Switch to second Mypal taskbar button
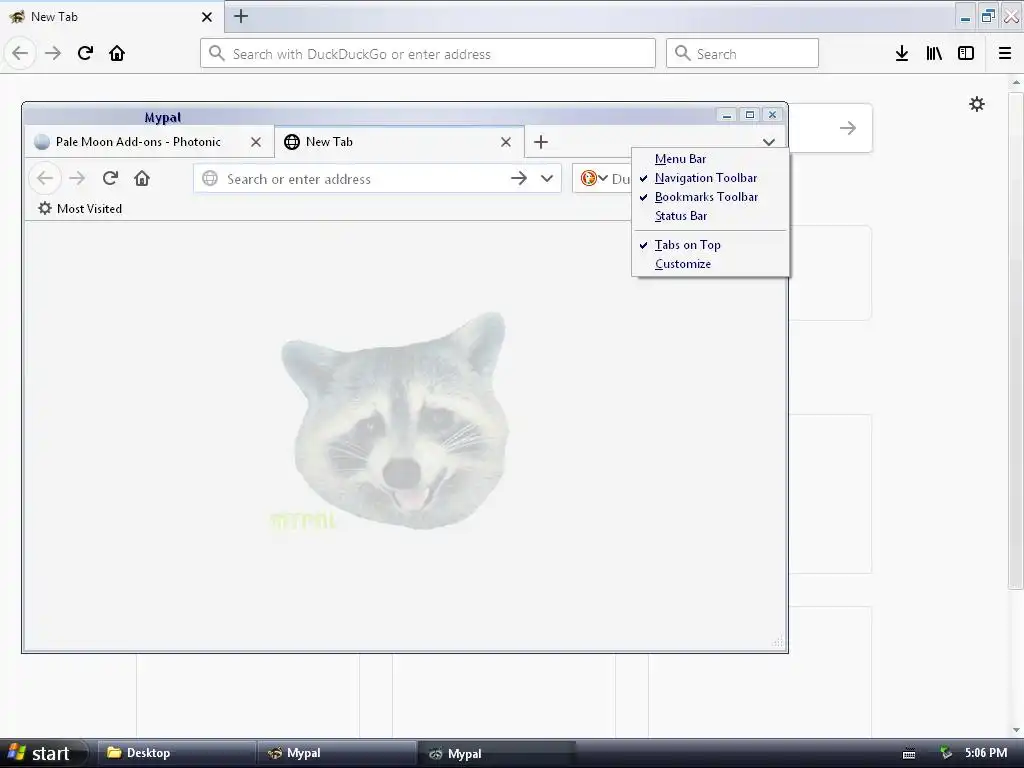Viewport: 1024px width, 768px height. click(x=497, y=754)
